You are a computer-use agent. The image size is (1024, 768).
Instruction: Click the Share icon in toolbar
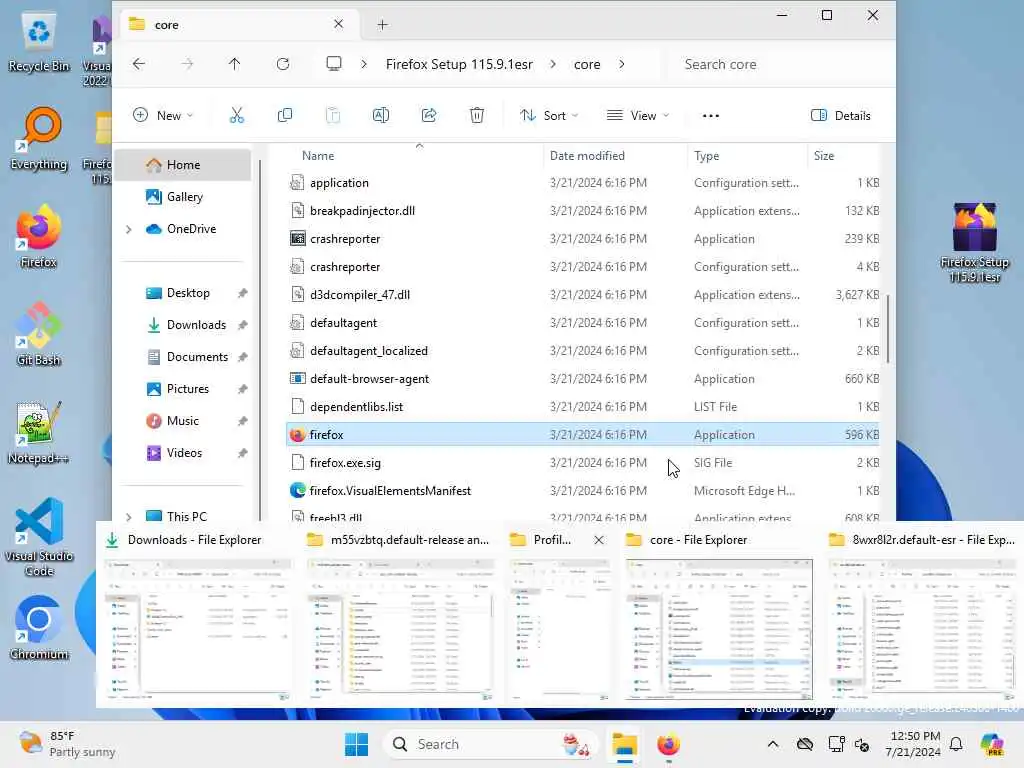429,116
